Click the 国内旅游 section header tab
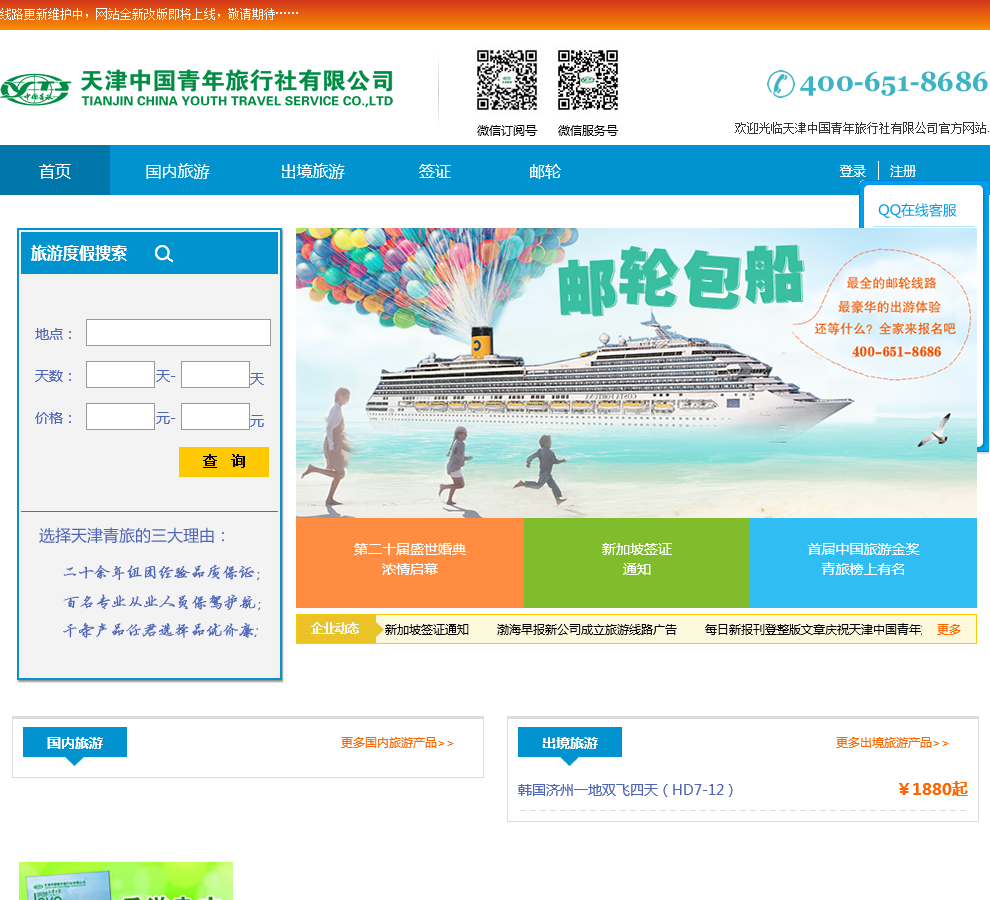990x900 pixels. (x=75, y=743)
